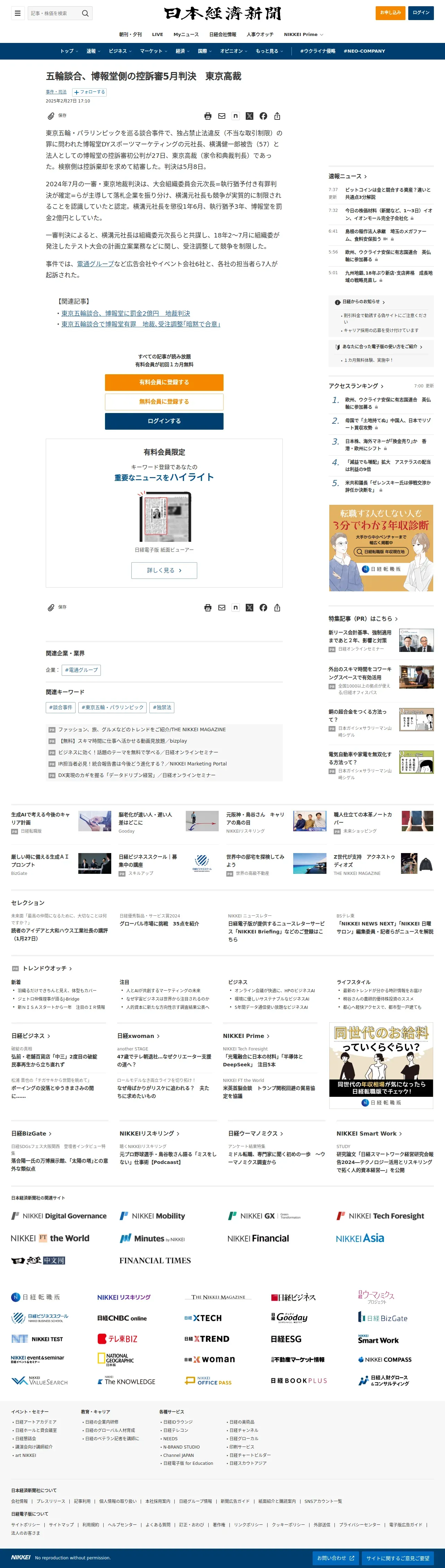This screenshot has height=1568, width=445.
Task: Open the #ウクライナ侵略 topic tag
Action: (x=317, y=51)
